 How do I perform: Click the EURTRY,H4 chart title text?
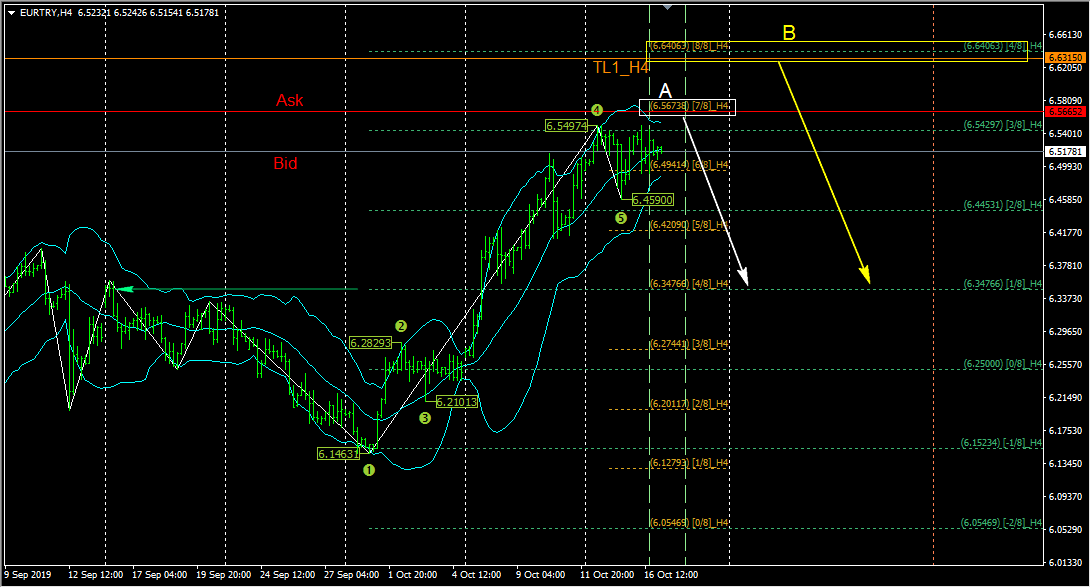[x=46, y=13]
